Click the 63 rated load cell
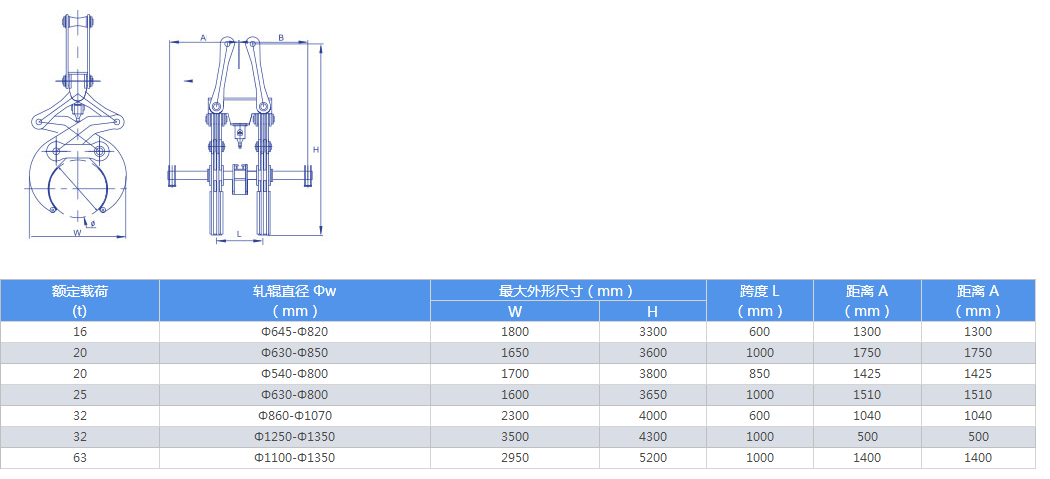 click(80, 458)
